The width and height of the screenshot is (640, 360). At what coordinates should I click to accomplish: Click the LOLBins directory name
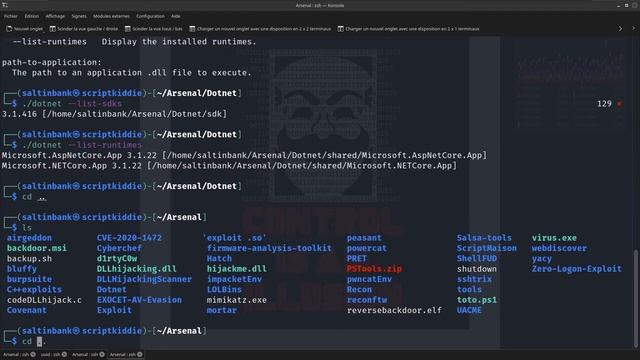(x=224, y=289)
